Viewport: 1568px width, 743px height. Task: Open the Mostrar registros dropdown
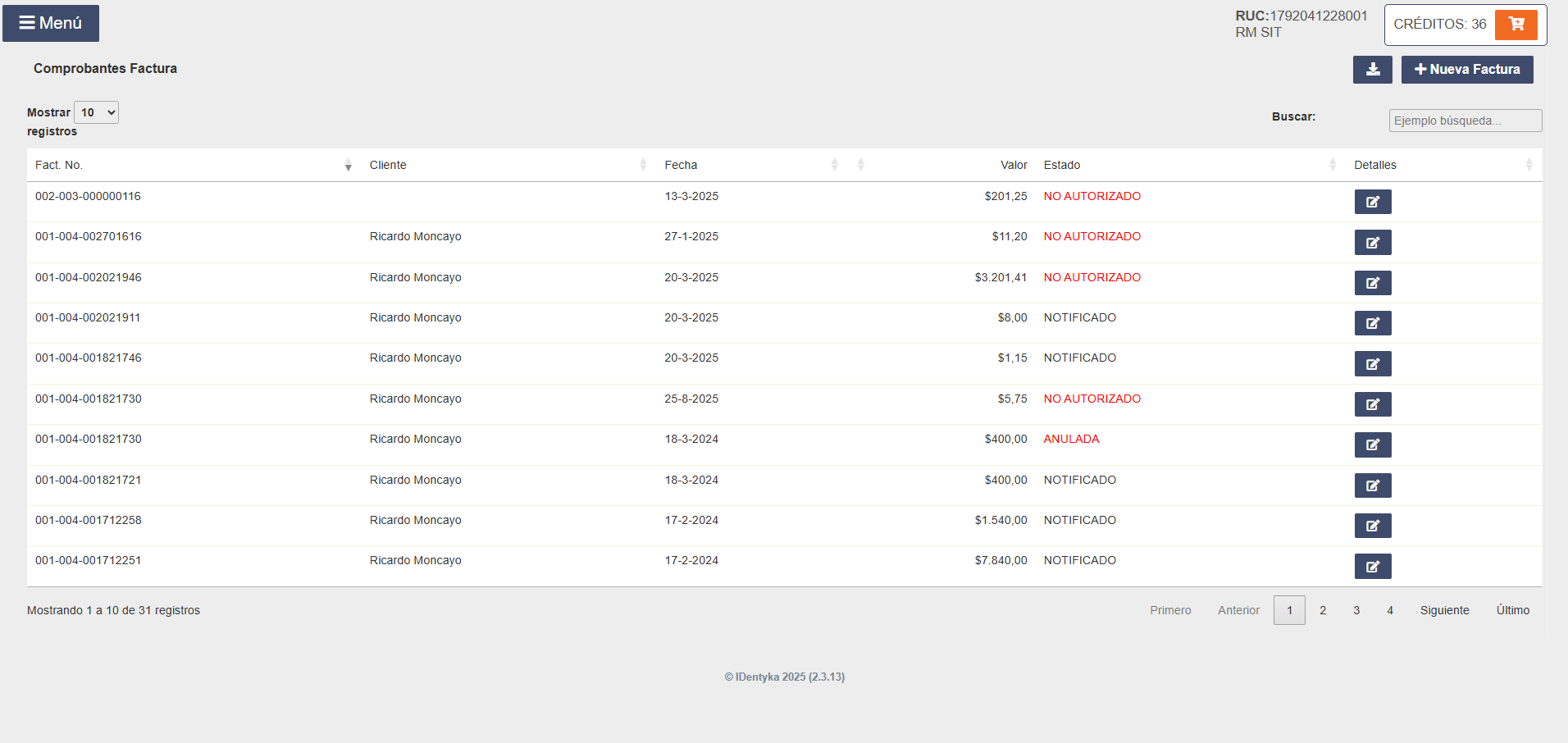pyautogui.click(x=96, y=112)
